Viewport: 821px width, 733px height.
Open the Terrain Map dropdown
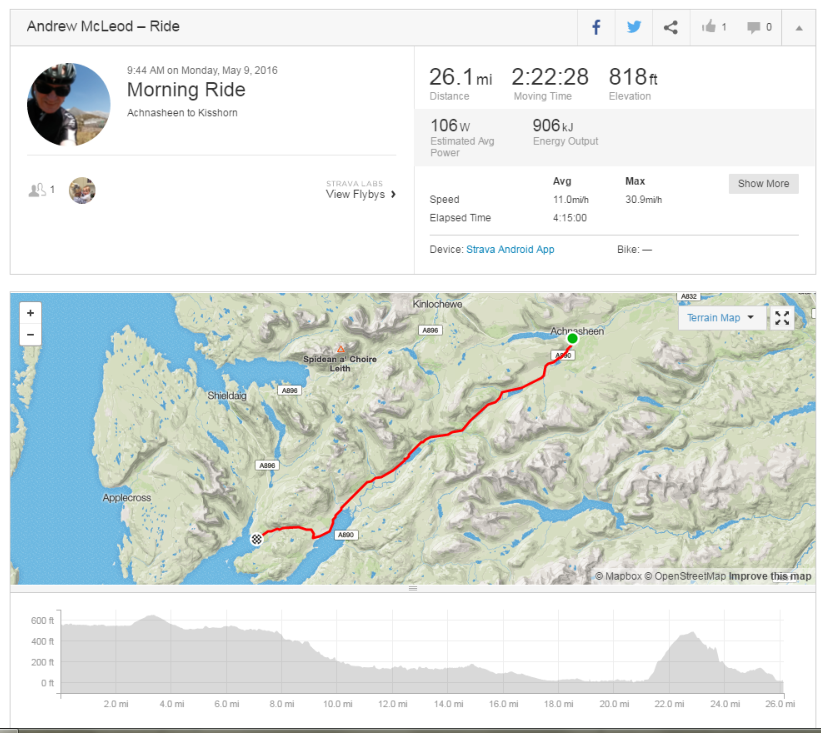click(720, 318)
